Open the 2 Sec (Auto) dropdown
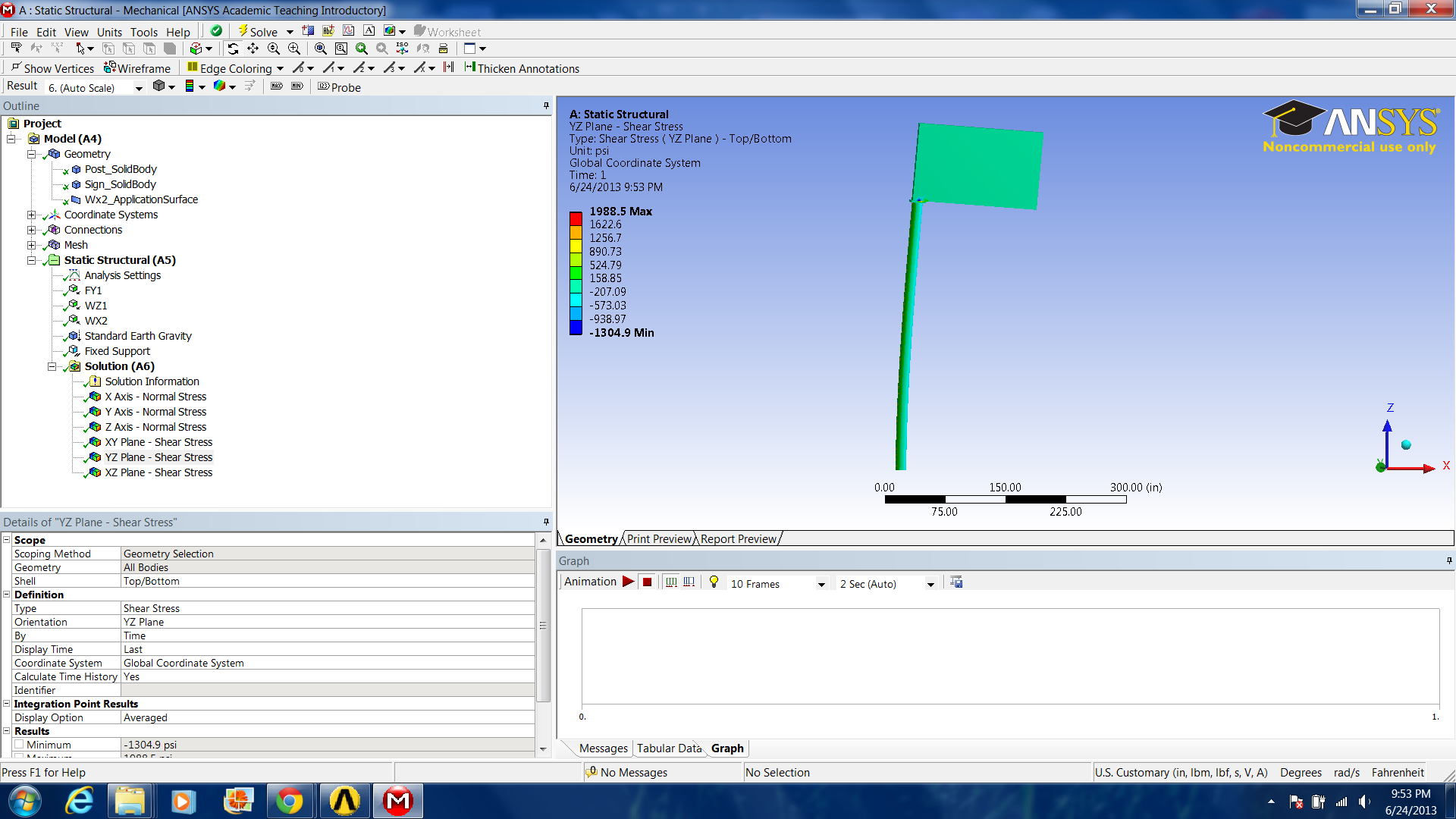 click(930, 584)
